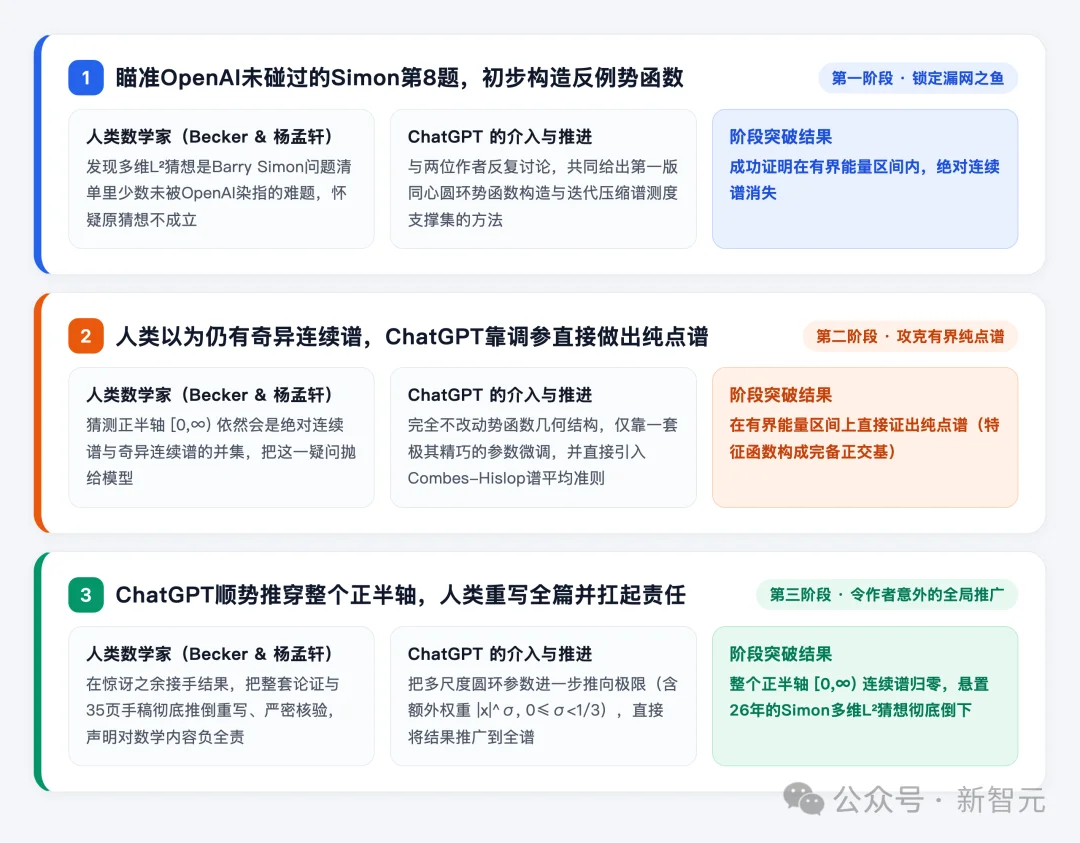This screenshot has height=843, width=1080.
Task: Click '人类数学家' title in stage 1 card
Action: tap(129, 136)
